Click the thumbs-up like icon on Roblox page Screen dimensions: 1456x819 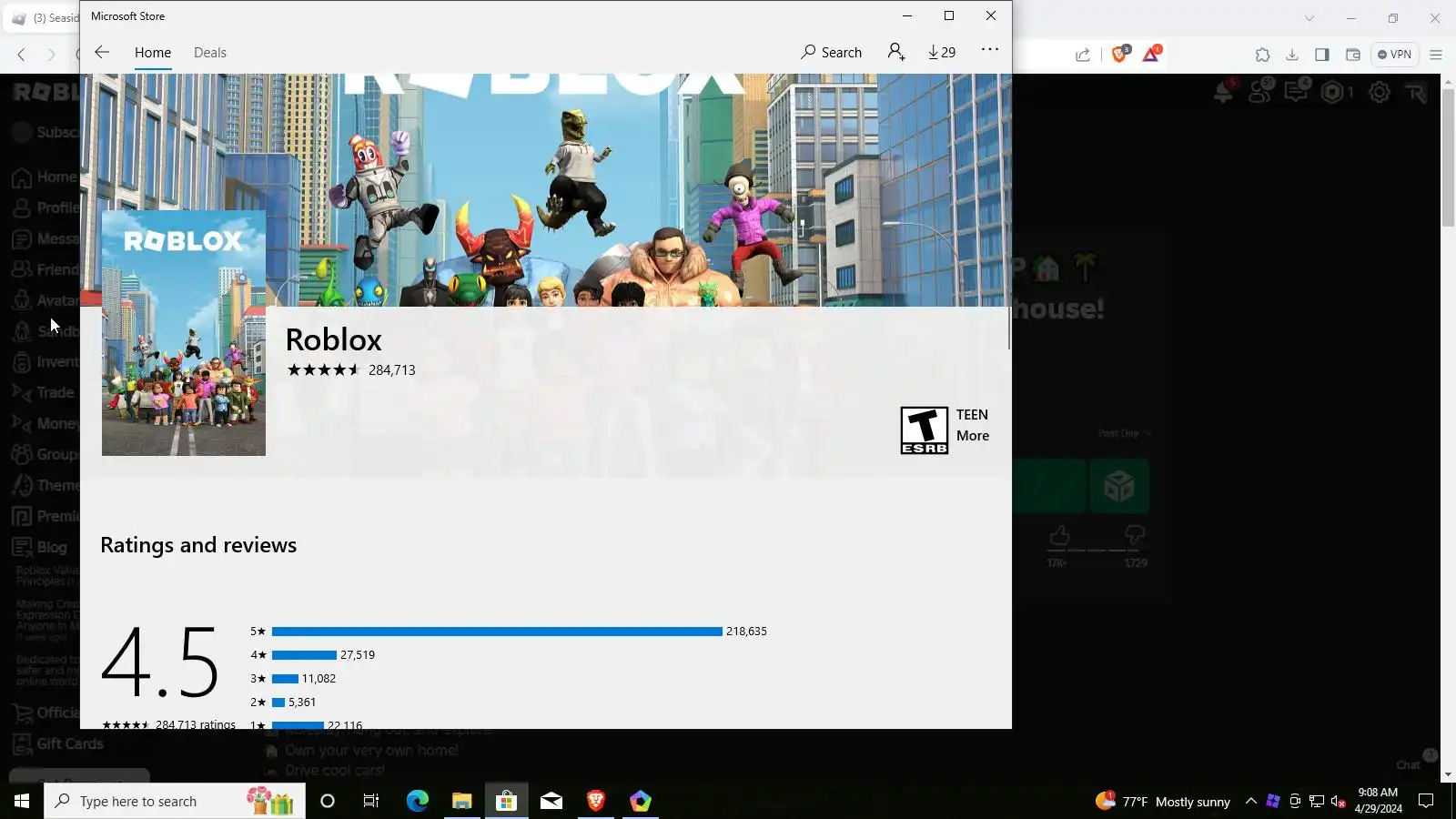pos(1058,535)
